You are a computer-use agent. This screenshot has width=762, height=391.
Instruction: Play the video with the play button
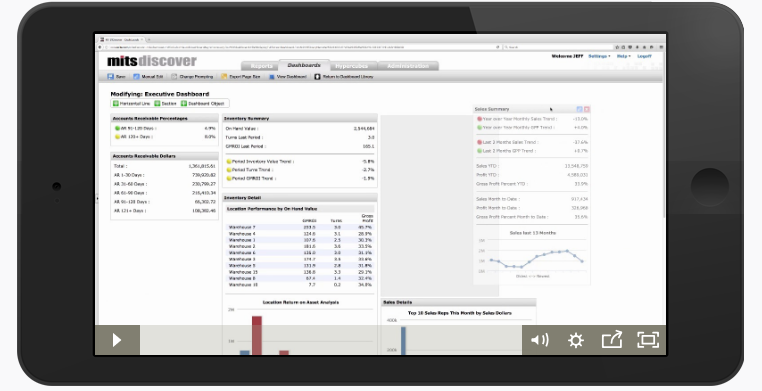pos(117,340)
